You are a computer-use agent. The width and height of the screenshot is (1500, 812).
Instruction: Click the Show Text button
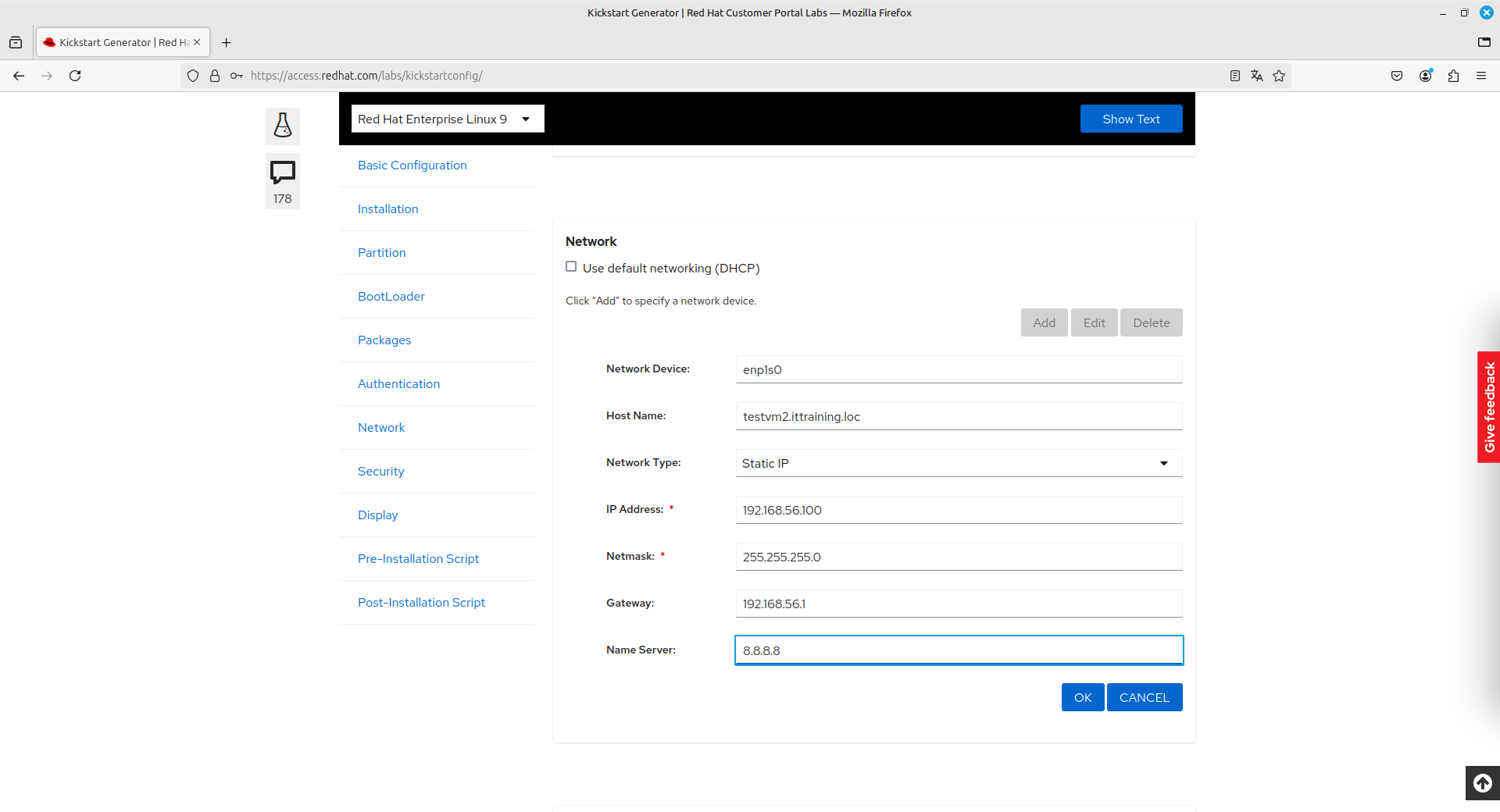click(1131, 119)
